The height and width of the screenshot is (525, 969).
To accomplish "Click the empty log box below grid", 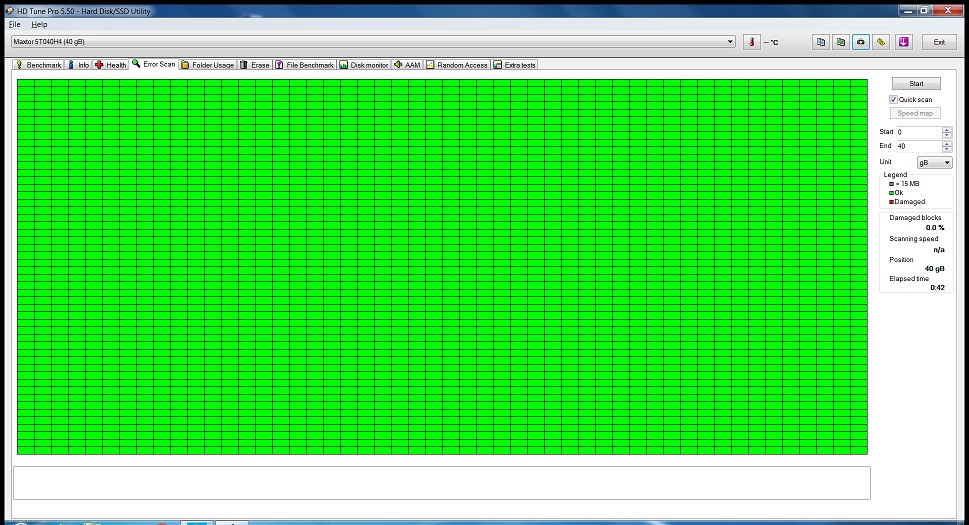I will [441, 483].
